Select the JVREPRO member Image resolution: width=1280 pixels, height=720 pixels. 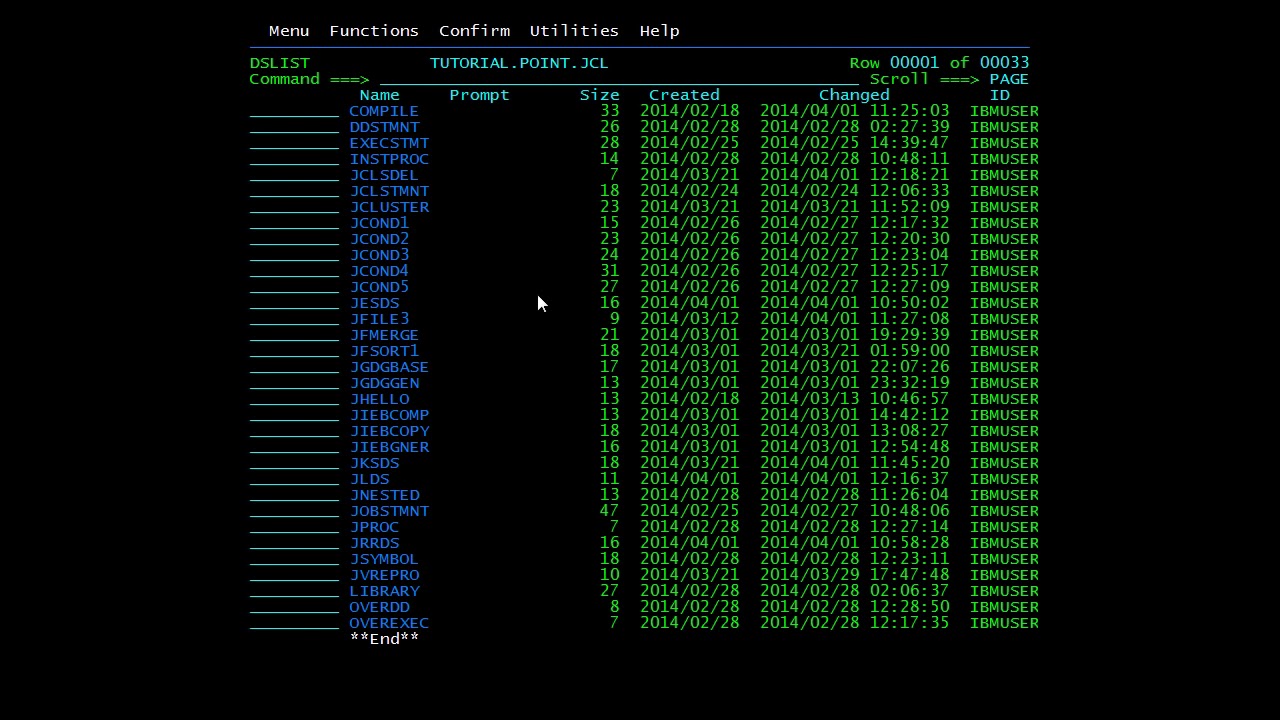point(384,575)
